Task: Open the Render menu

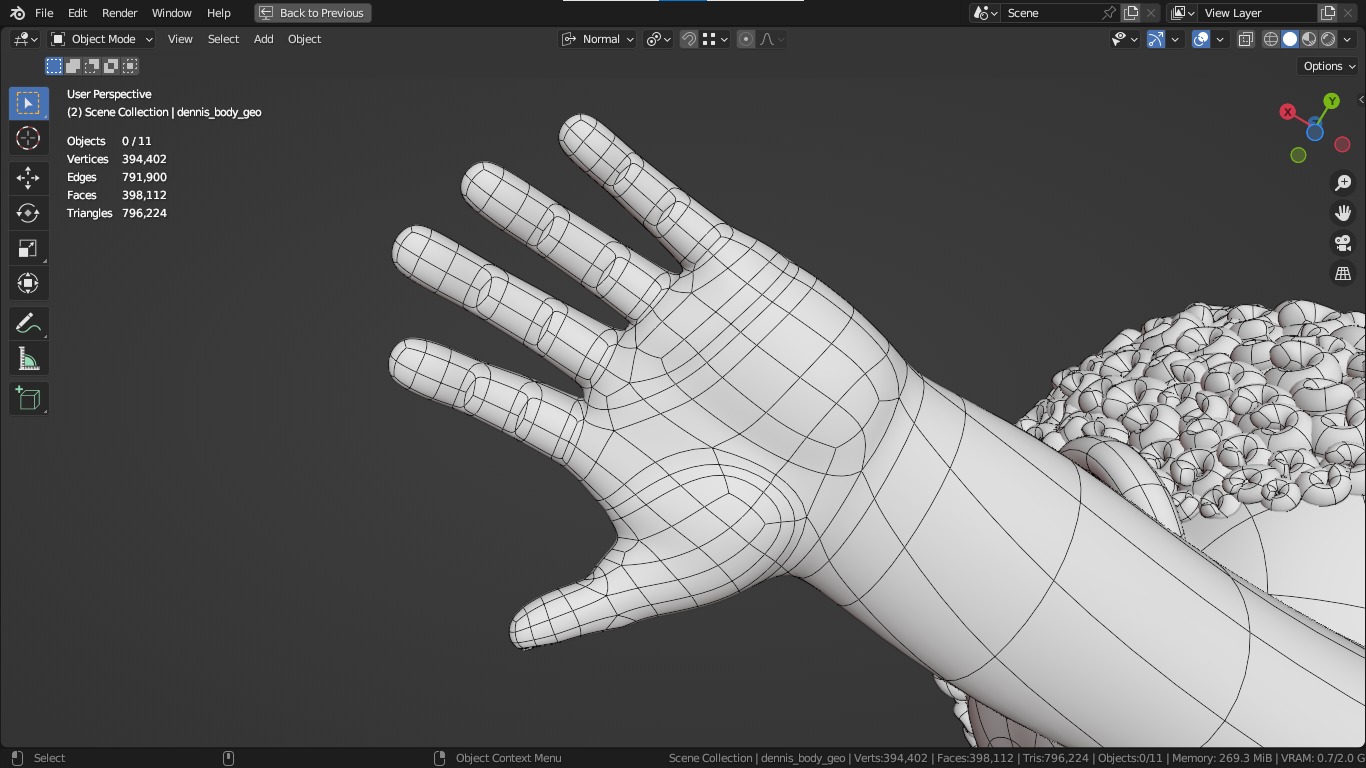Action: point(119,13)
